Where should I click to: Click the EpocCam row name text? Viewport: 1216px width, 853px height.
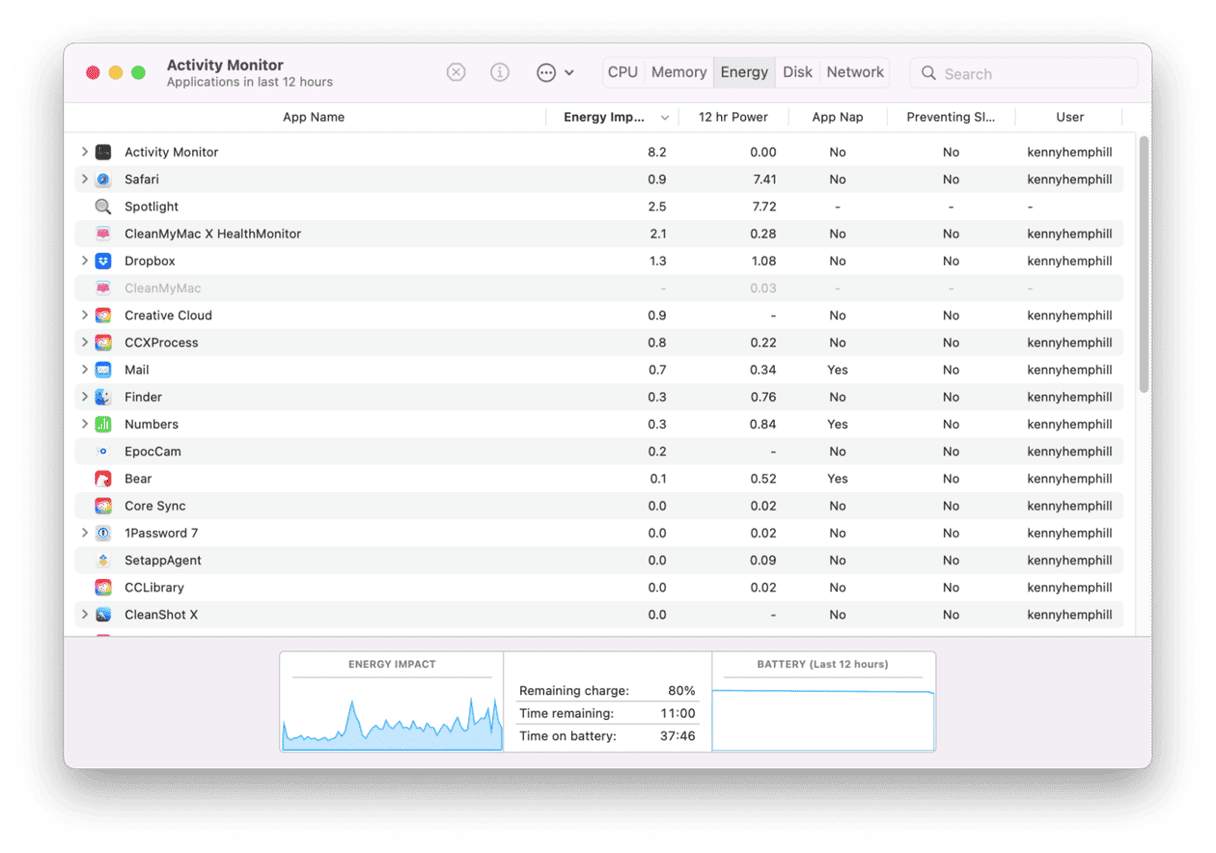153,451
